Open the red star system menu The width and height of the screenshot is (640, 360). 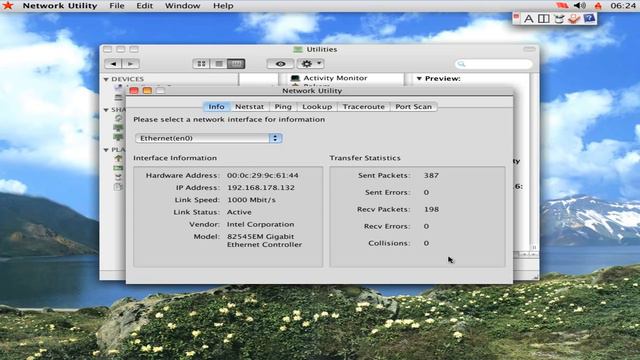tap(8, 5)
